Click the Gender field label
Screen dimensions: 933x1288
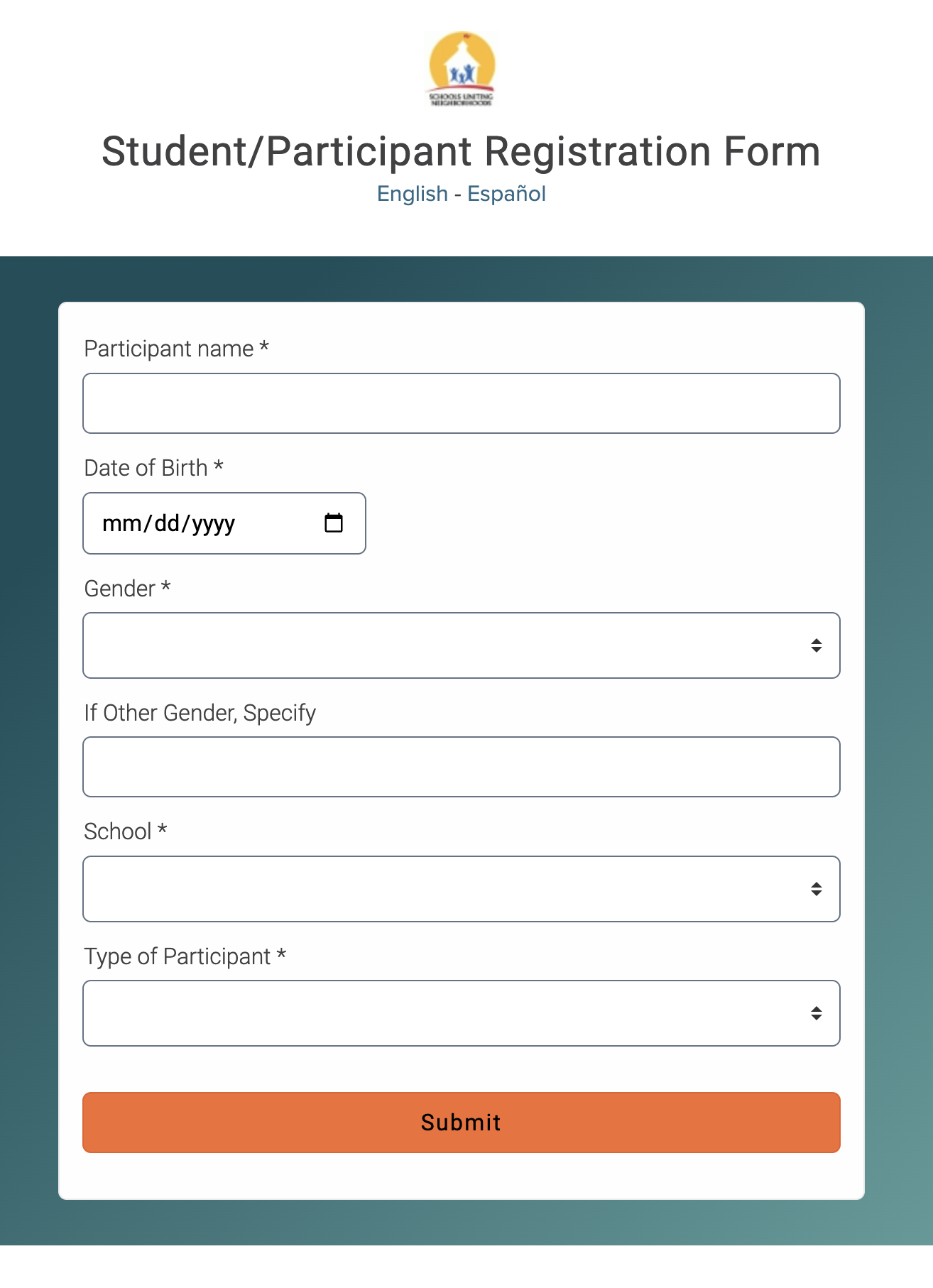pyautogui.click(x=119, y=589)
